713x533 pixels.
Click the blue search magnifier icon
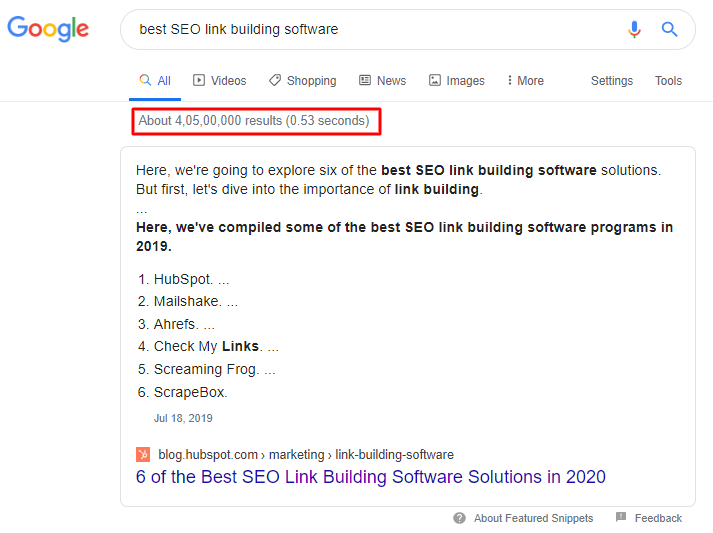coord(669,30)
